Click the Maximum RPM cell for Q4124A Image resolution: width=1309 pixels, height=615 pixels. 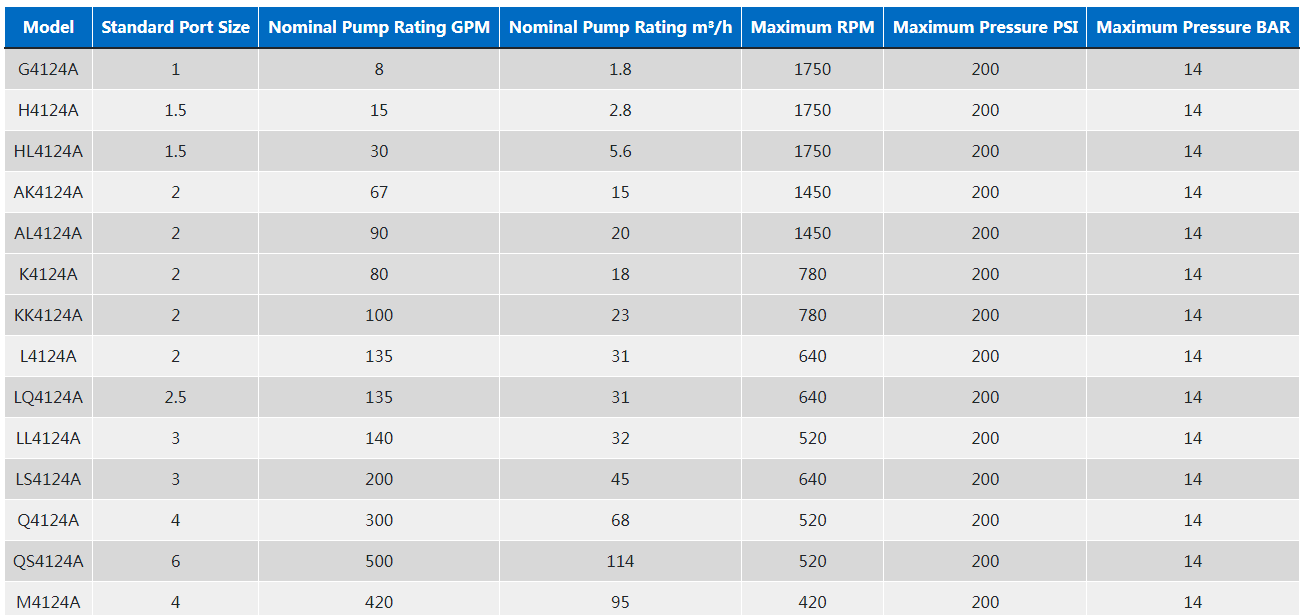[x=812, y=520]
